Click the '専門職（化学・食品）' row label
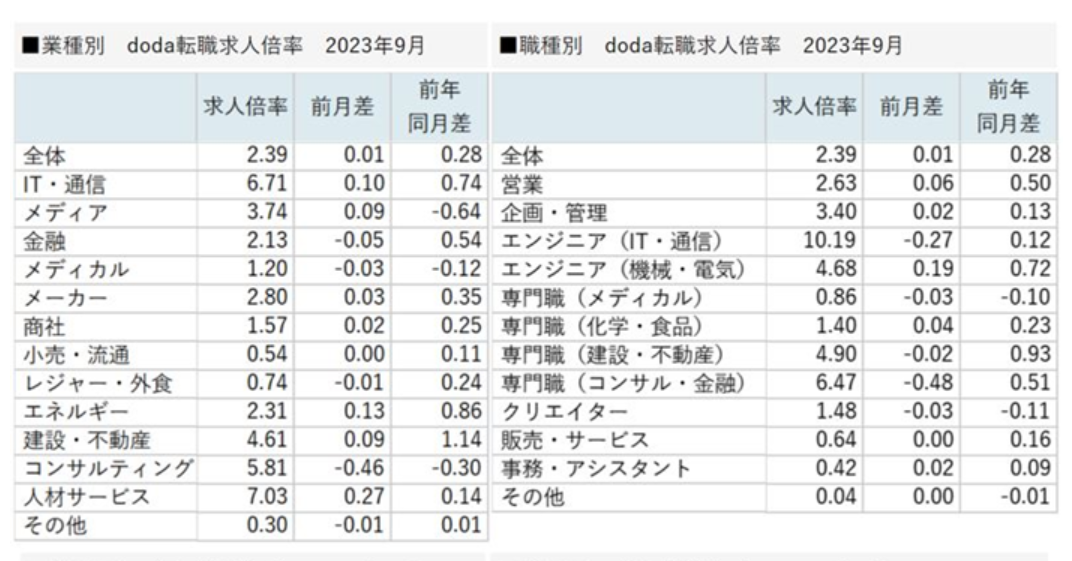 click(x=602, y=327)
